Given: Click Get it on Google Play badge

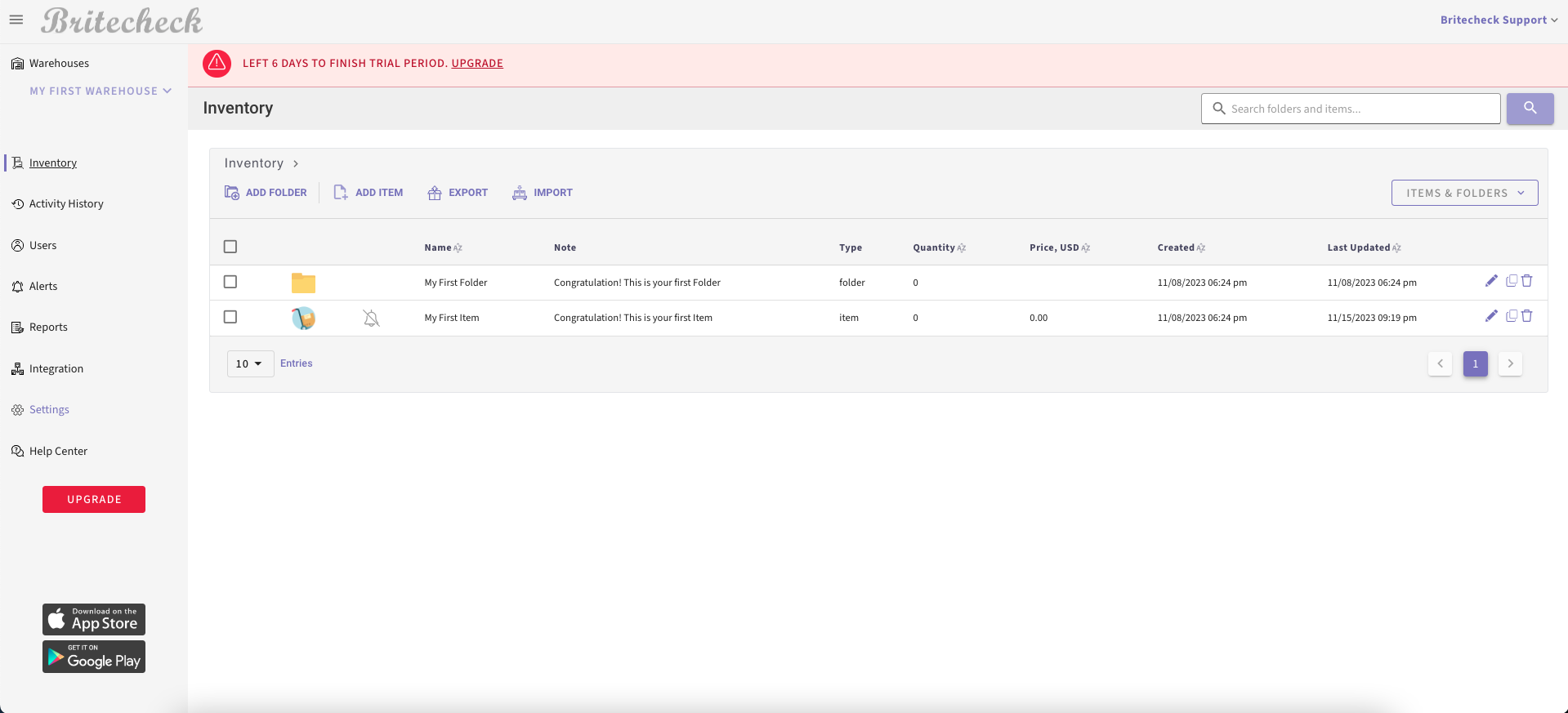Looking at the screenshot, I should [x=94, y=657].
